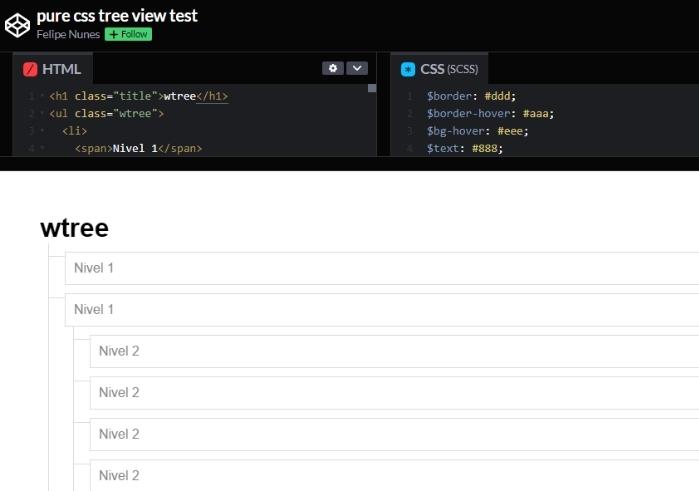Click the SCSS line '$bg-hover: #eee;'

(x=477, y=131)
